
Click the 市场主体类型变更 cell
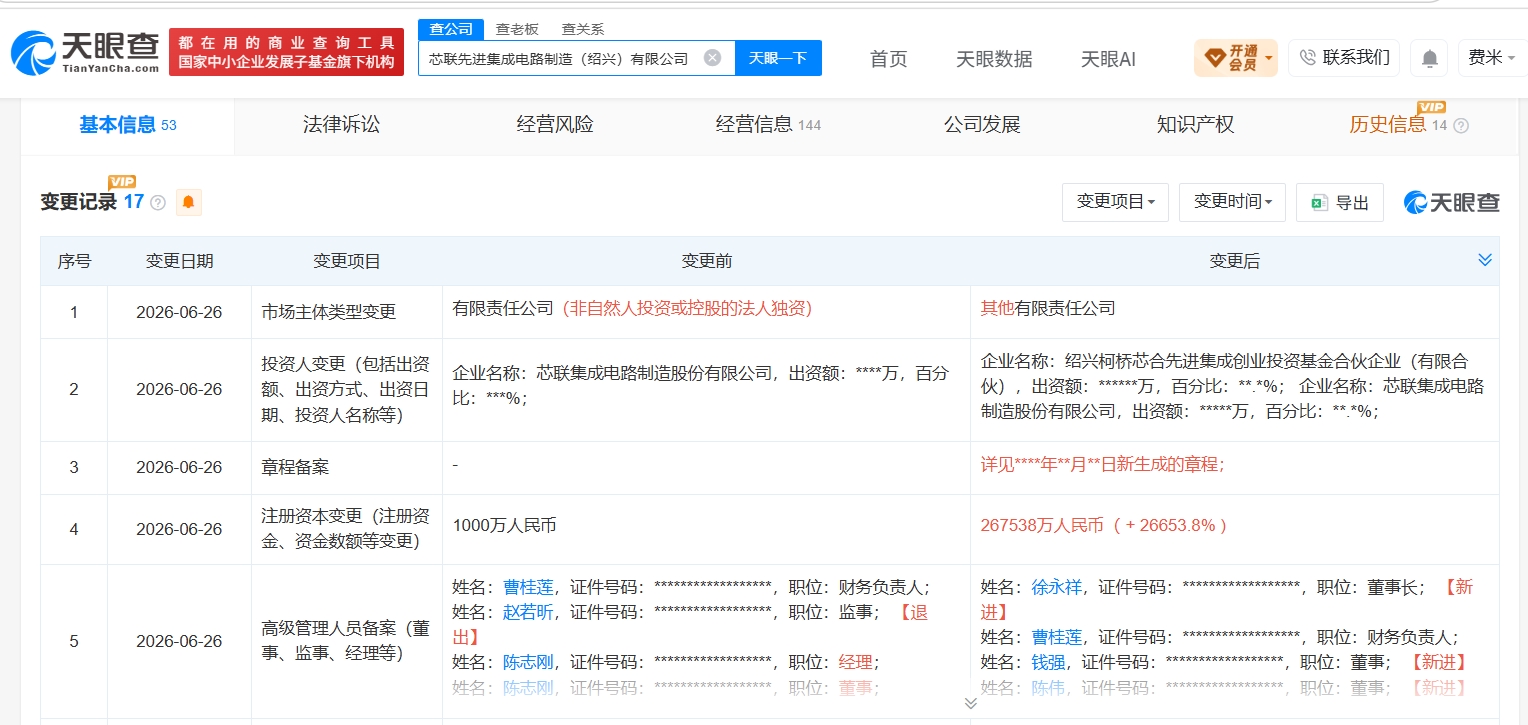(347, 312)
